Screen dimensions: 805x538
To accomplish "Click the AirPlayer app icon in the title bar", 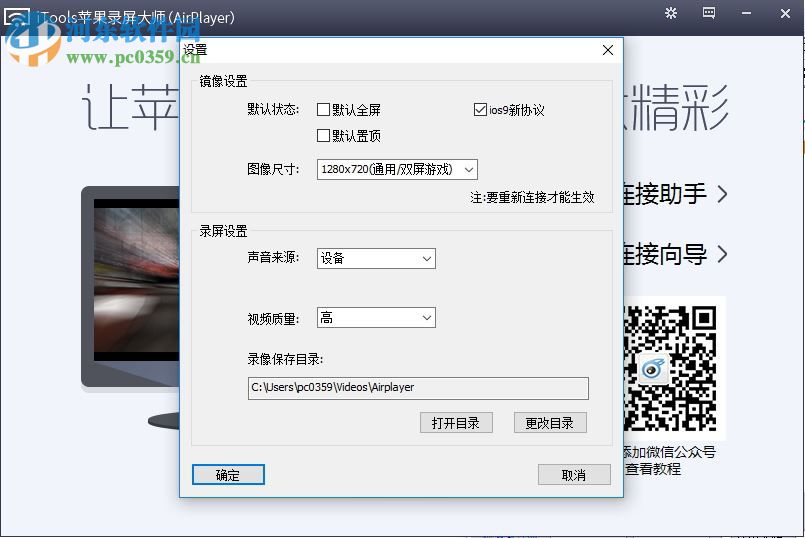I will pyautogui.click(x=16, y=16).
